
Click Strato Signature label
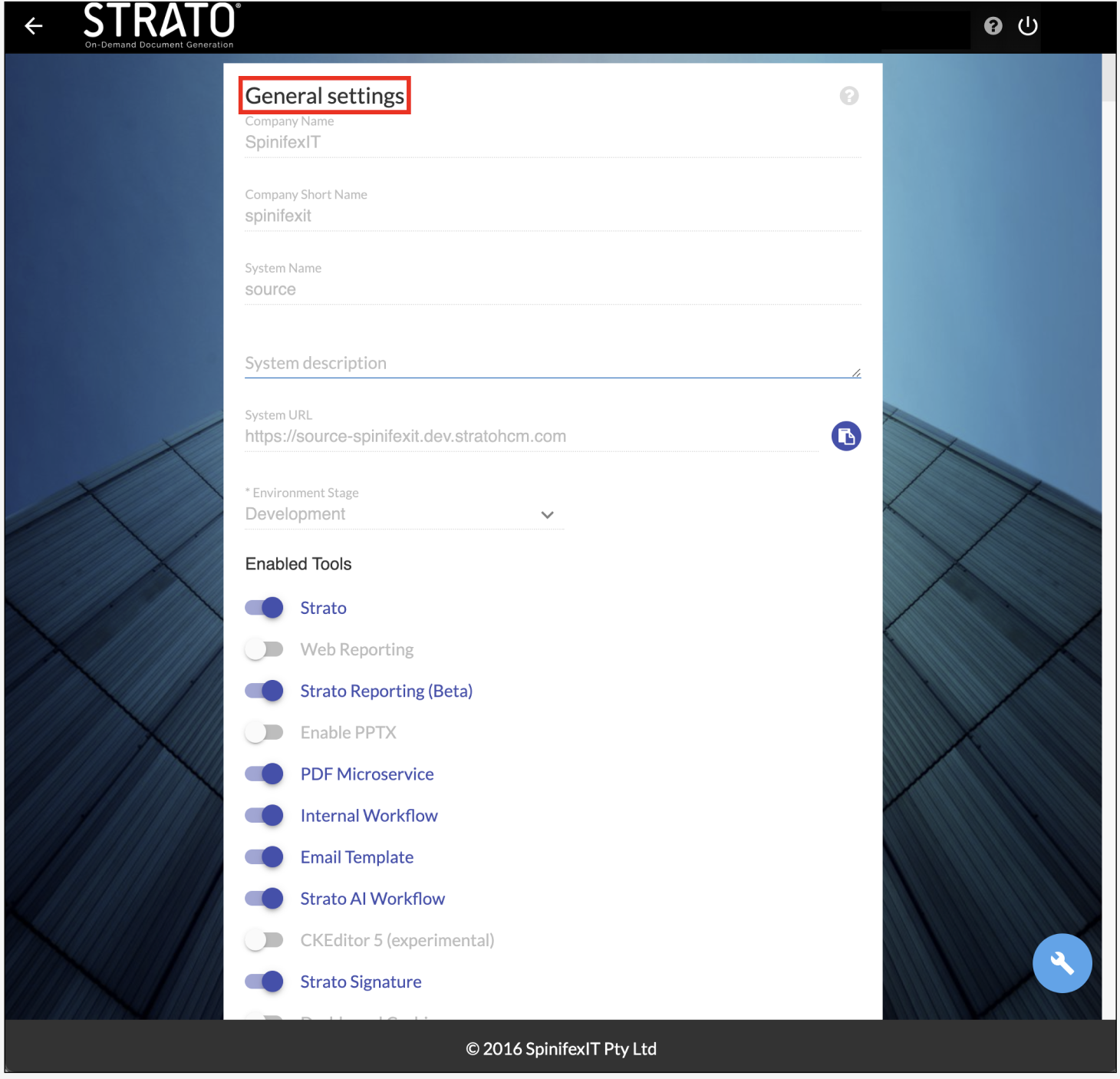[361, 982]
